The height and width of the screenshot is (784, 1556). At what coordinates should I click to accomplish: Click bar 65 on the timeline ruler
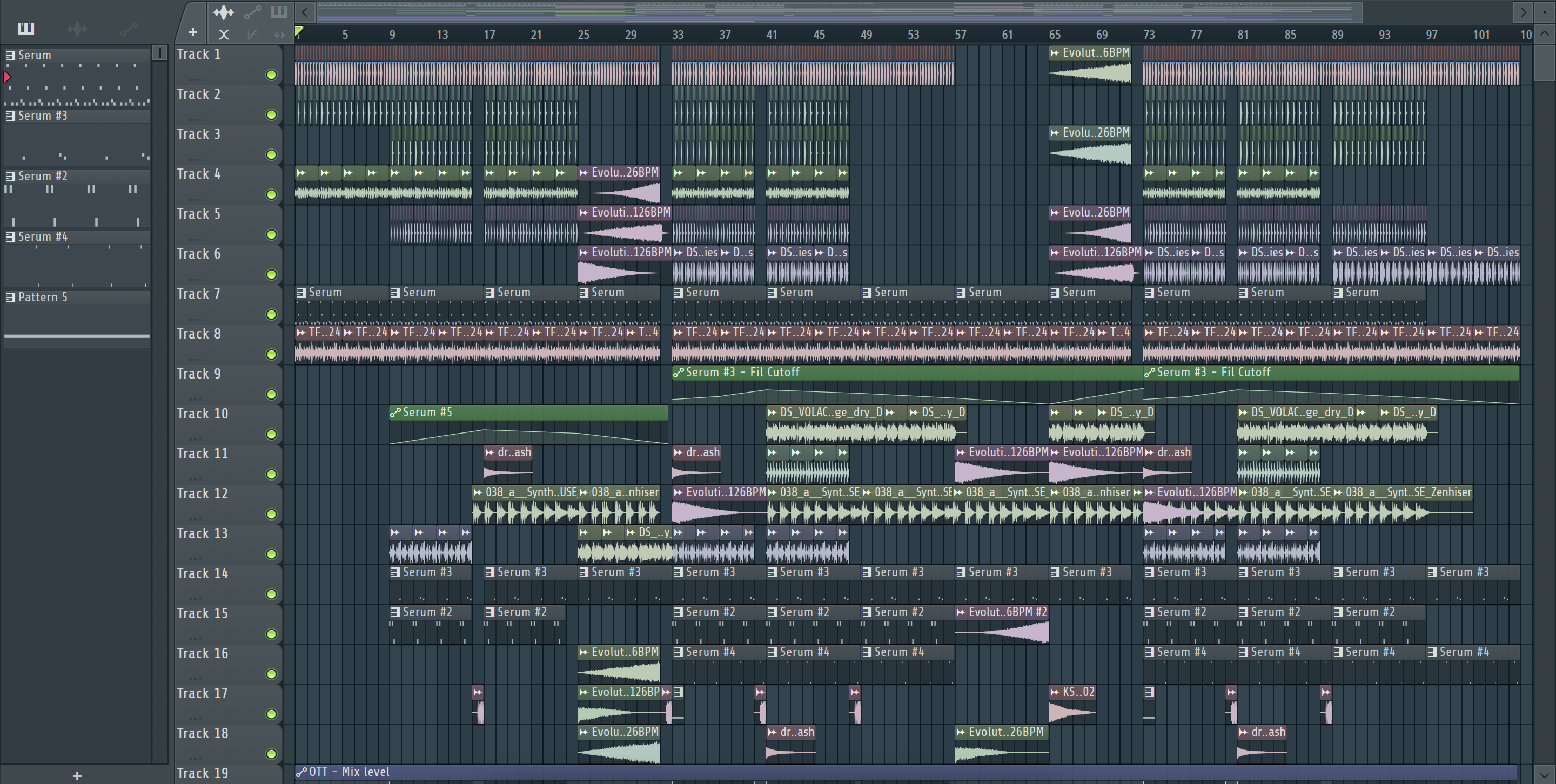(1055, 35)
